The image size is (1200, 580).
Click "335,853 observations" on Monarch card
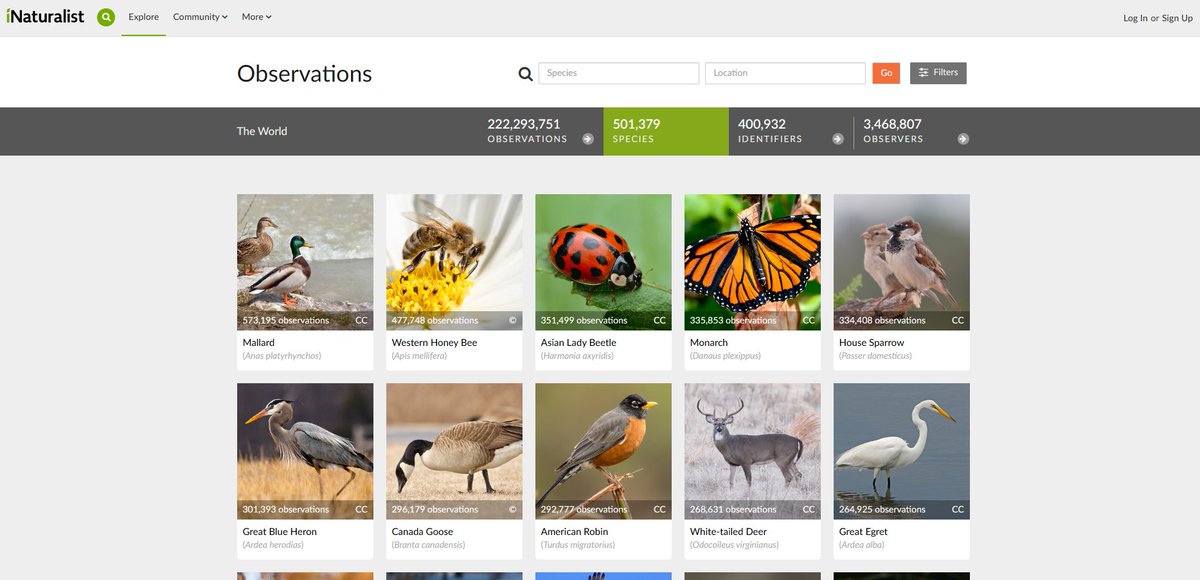click(x=732, y=321)
